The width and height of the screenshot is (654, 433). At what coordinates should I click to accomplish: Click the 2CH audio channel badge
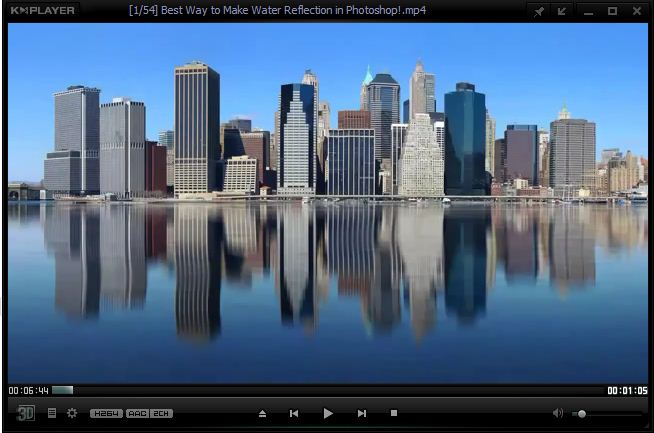tap(161, 413)
